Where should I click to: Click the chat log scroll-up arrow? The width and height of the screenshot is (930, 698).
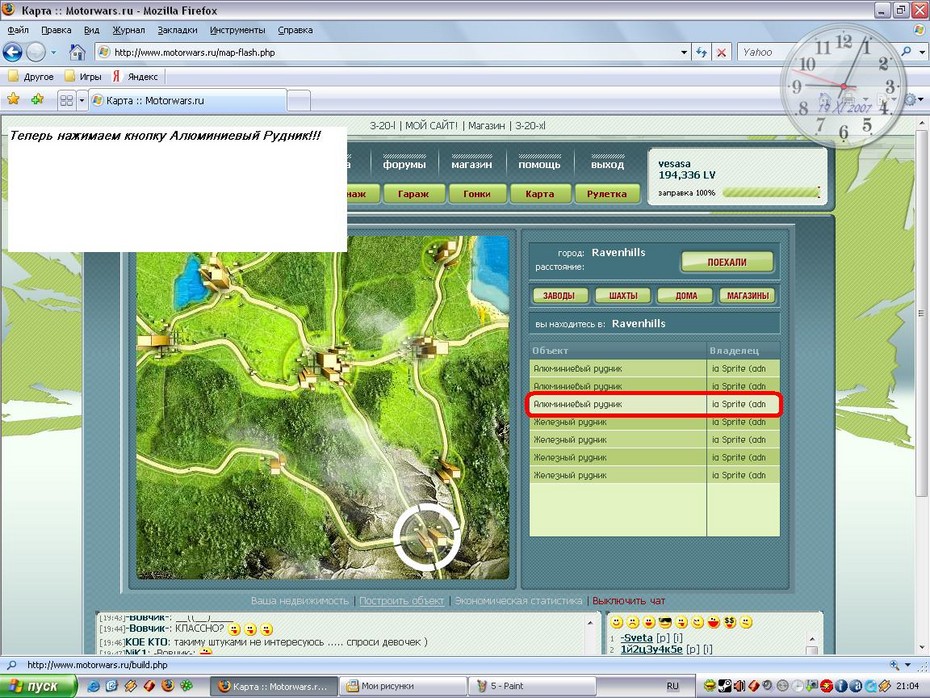[x=590, y=623]
